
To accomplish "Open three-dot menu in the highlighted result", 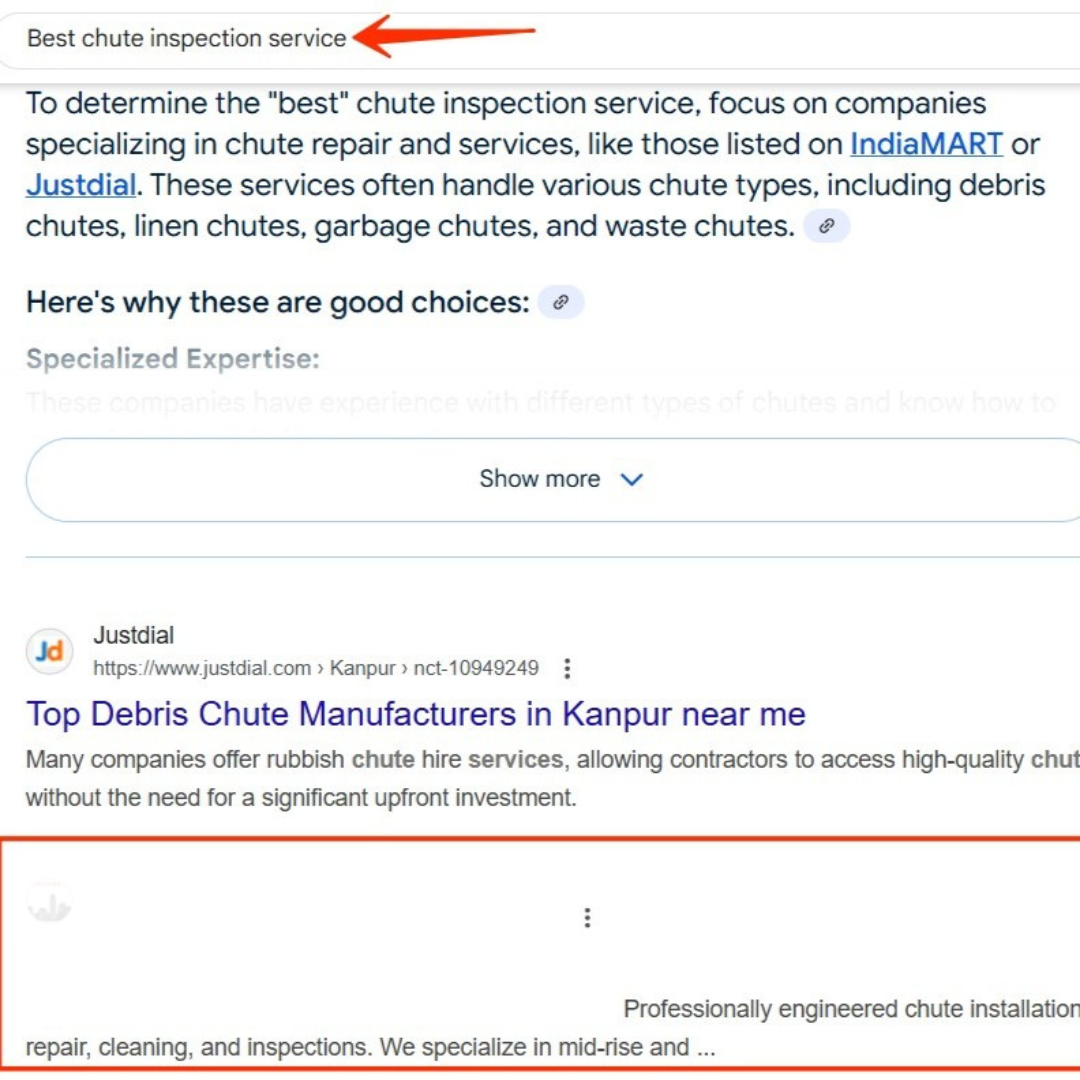I will 587,917.
